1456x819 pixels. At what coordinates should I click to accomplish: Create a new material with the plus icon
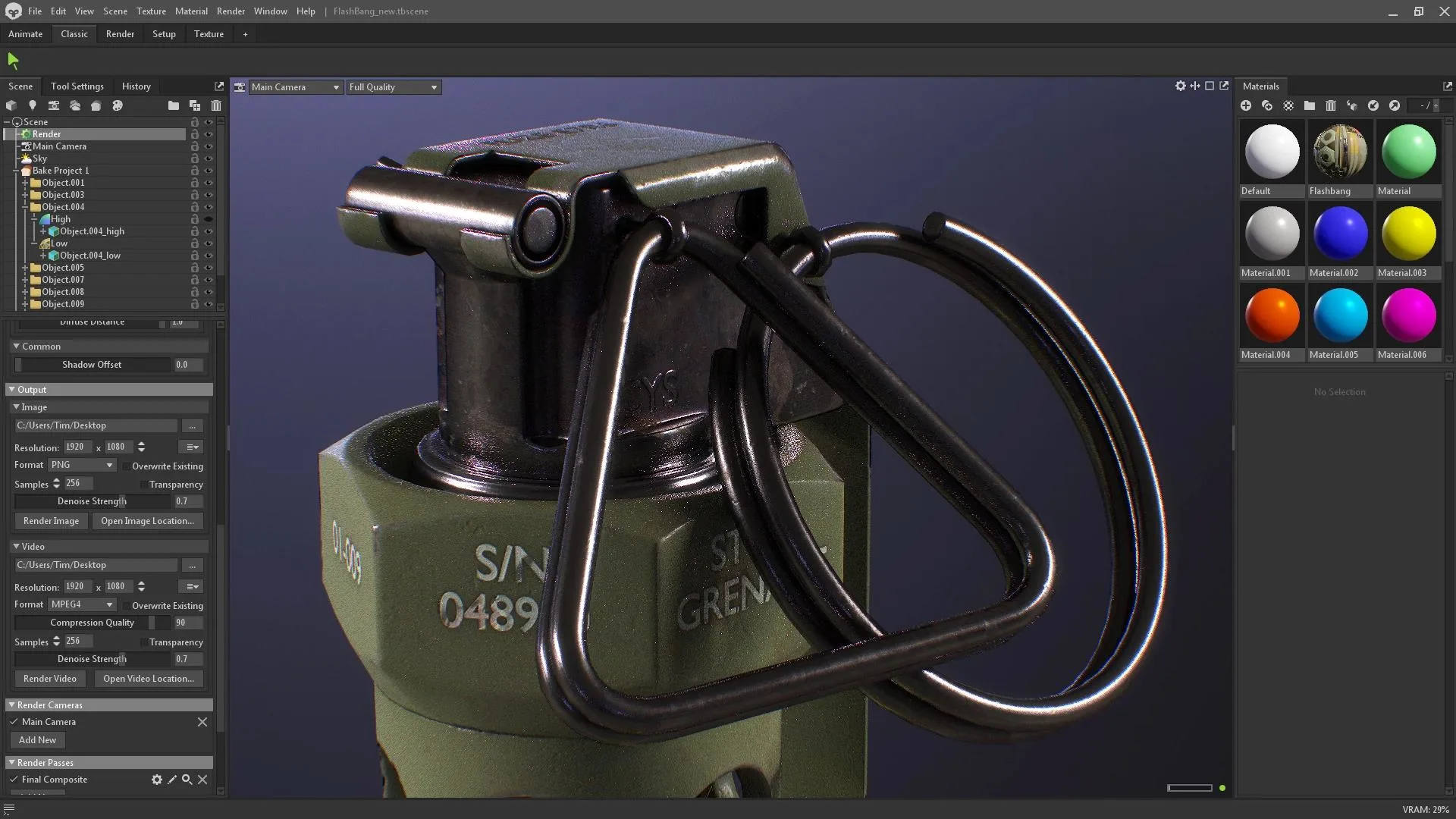click(1246, 105)
